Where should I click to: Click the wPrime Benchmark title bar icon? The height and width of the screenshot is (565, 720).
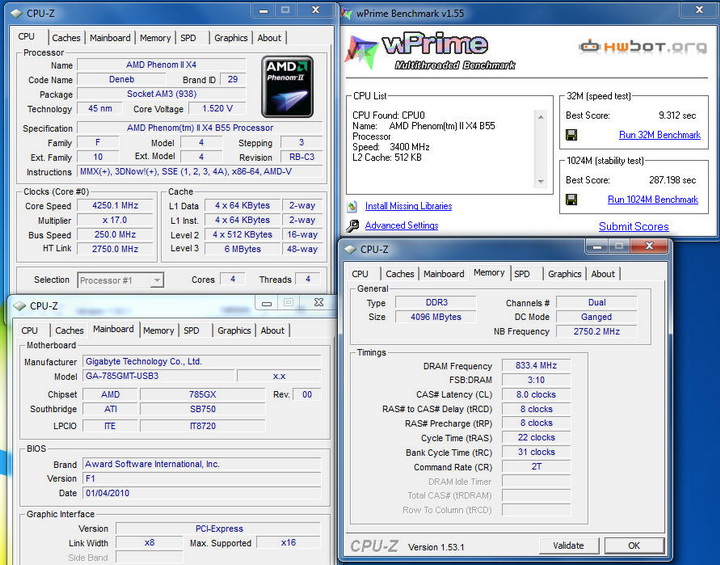pos(346,13)
